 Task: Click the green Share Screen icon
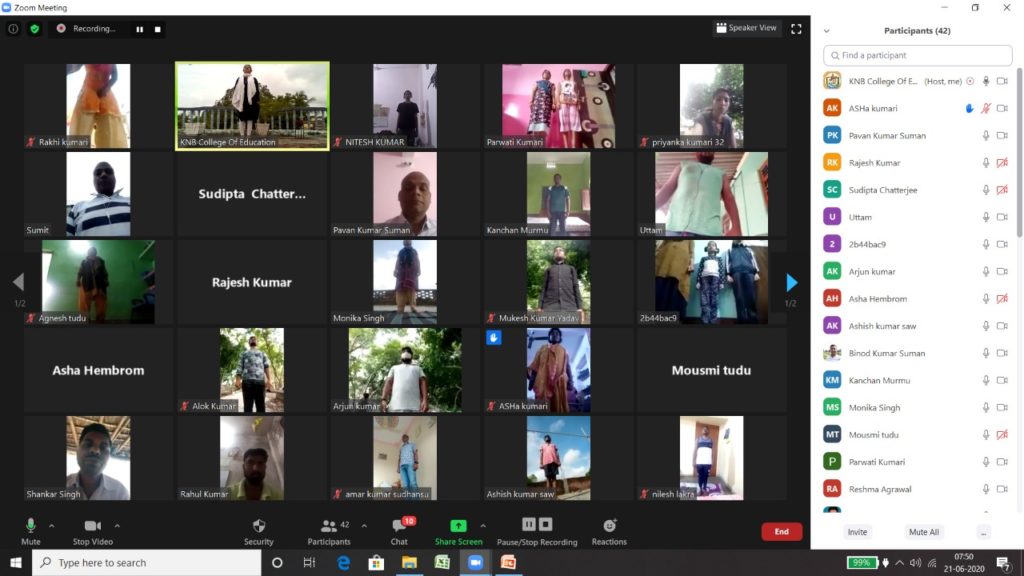[x=458, y=526]
